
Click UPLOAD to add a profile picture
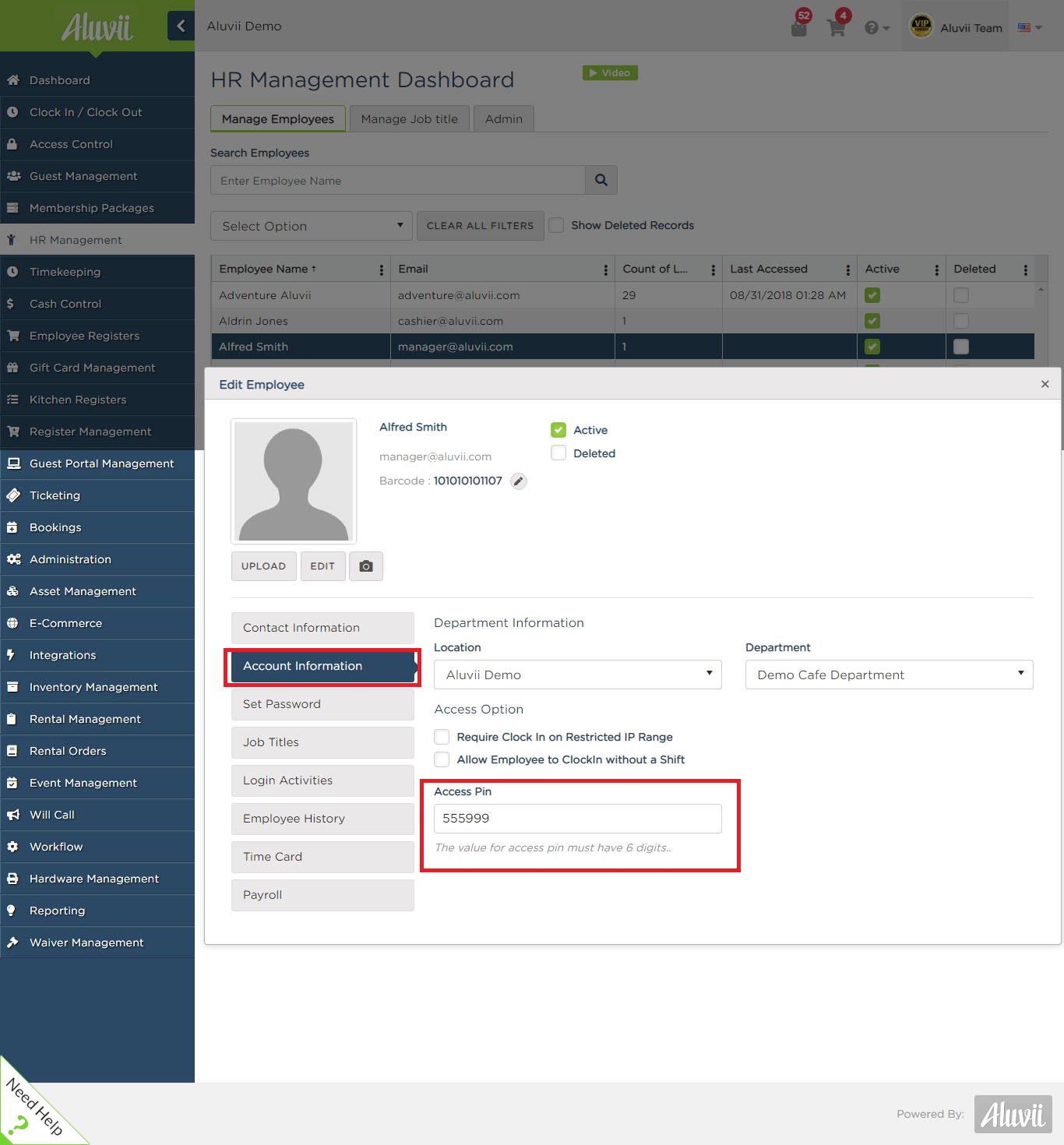[263, 566]
